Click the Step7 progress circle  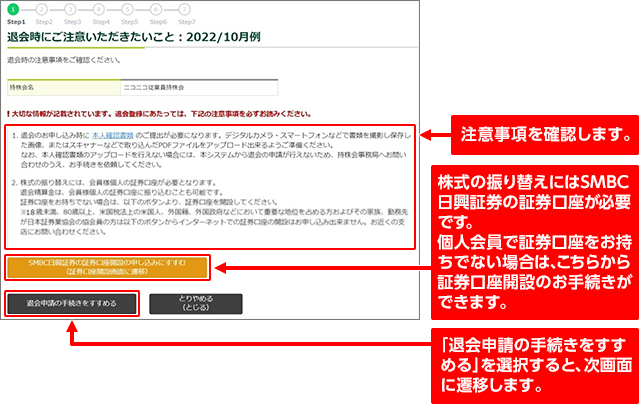click(x=184, y=9)
